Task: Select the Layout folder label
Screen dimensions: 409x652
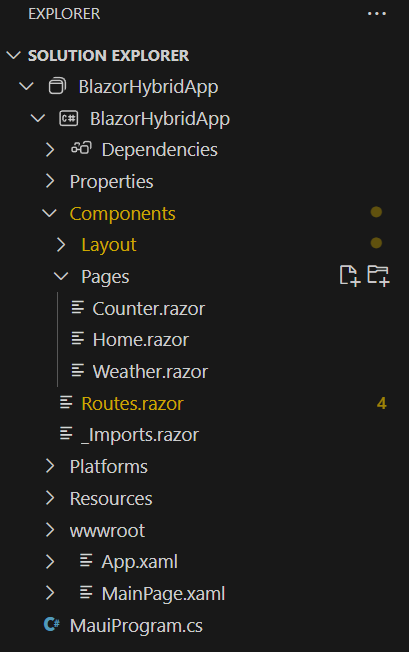Action: (x=108, y=245)
